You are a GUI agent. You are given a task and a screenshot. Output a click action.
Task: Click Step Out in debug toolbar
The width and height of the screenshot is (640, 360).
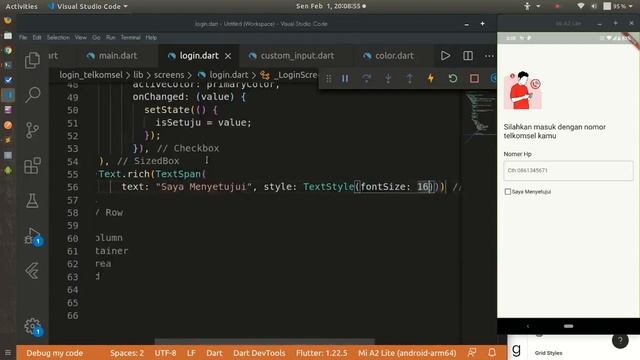coord(409,78)
